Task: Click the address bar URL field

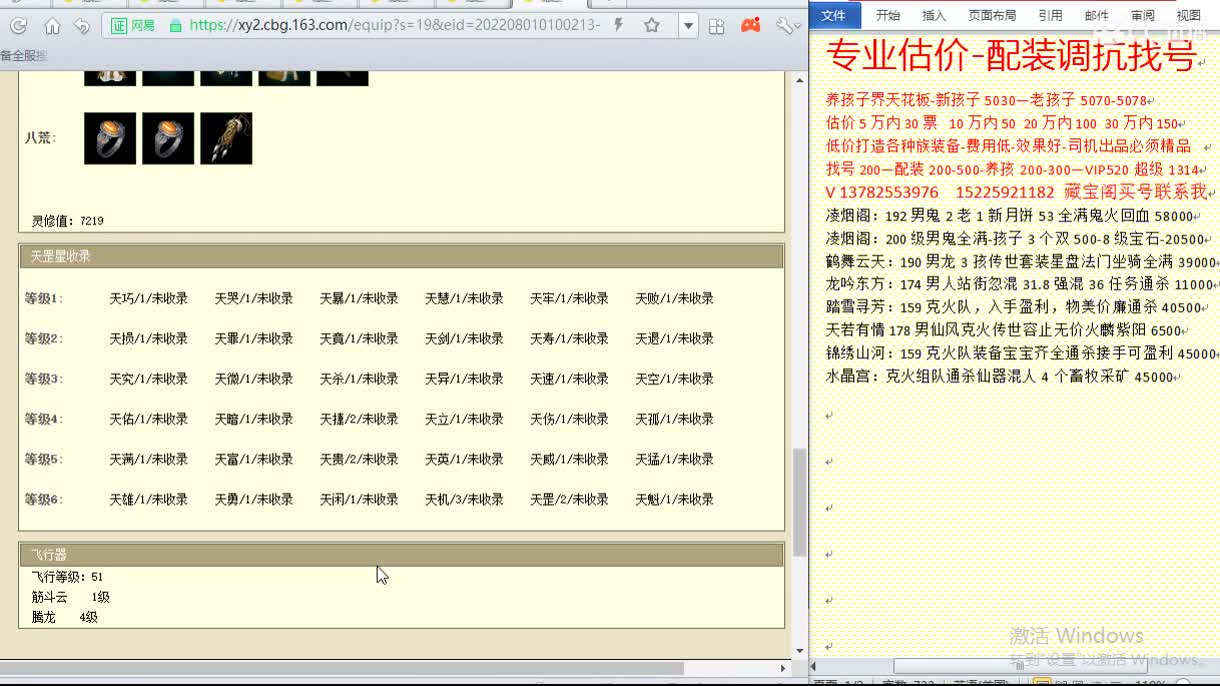Action: (x=394, y=26)
